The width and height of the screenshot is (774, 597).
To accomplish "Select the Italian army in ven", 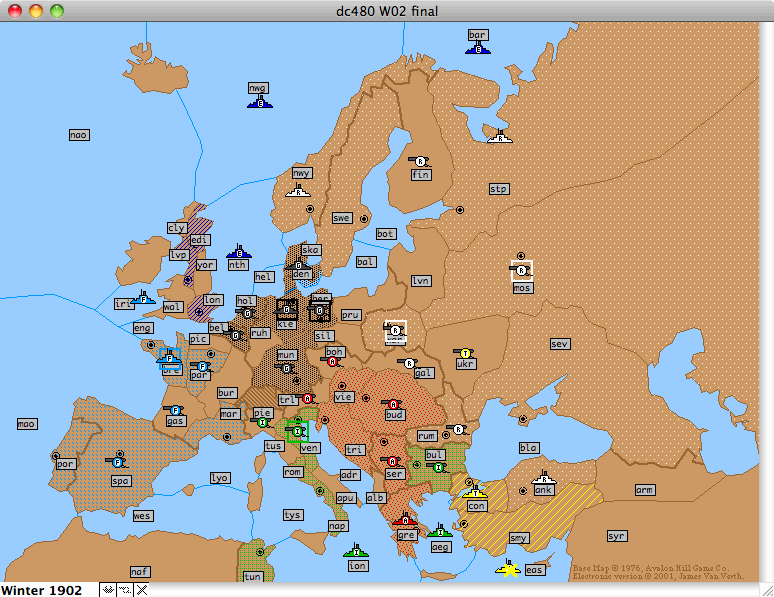I will click(x=297, y=432).
